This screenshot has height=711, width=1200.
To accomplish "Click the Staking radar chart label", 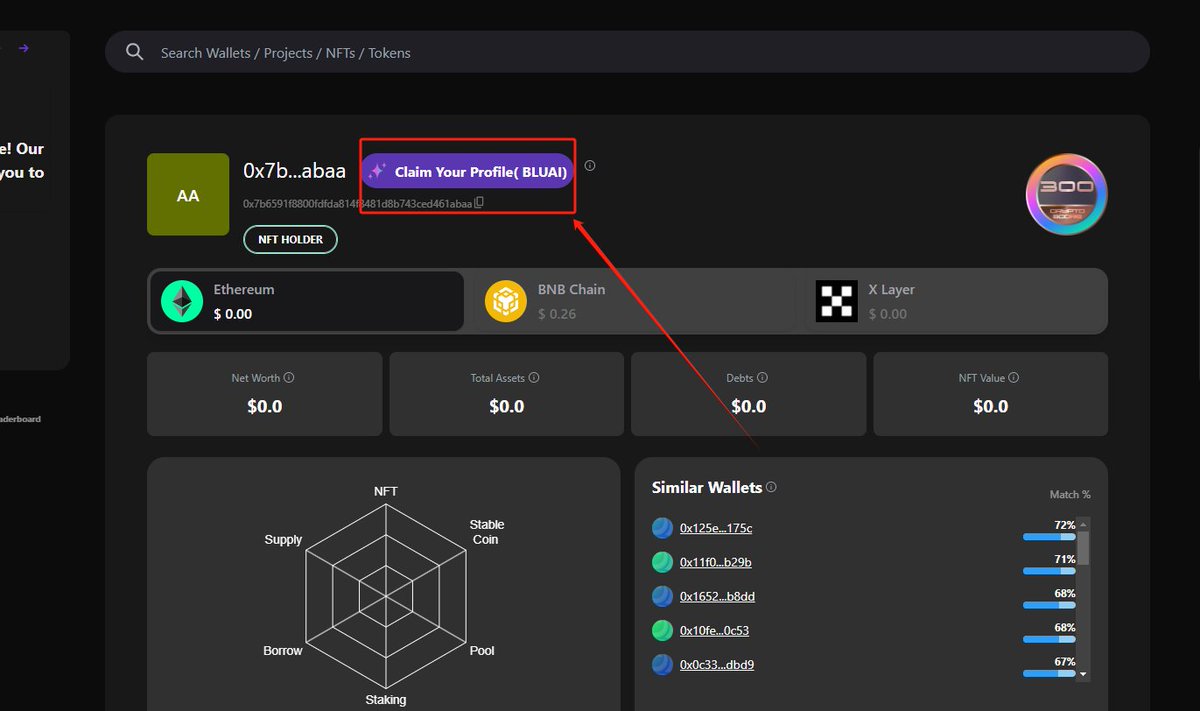I will (386, 700).
